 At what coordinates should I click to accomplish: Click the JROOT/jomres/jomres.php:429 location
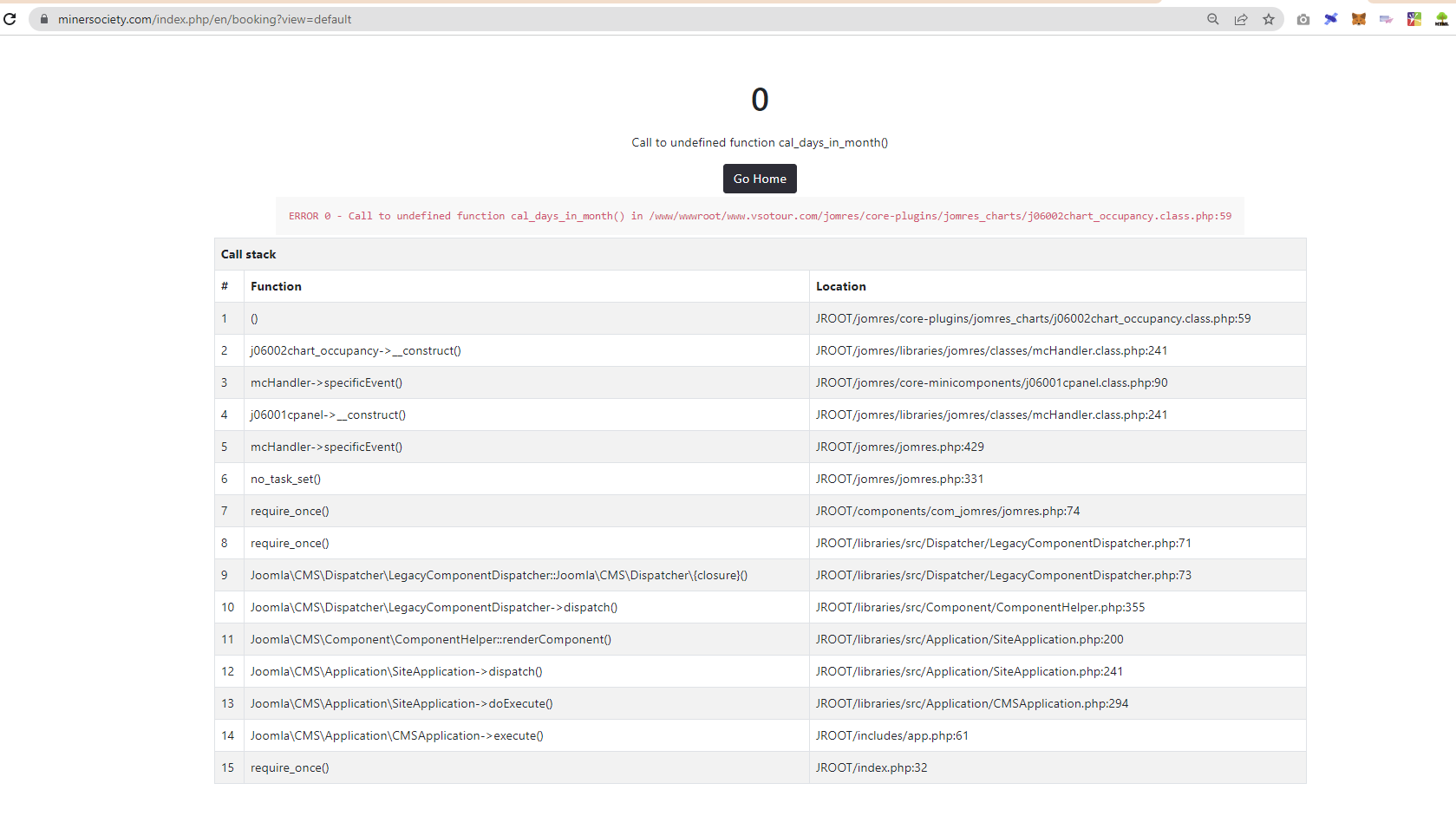point(900,447)
